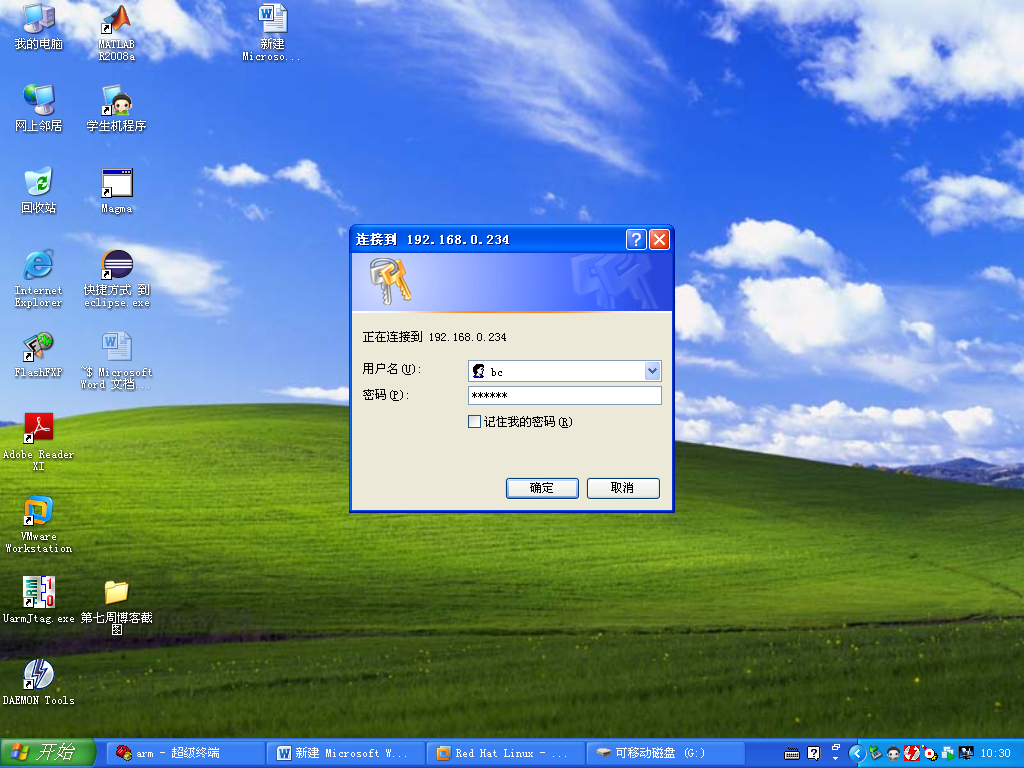1024x768 pixels.
Task: Close the 连接到 192.168.0.234 dialog
Action: 660,240
